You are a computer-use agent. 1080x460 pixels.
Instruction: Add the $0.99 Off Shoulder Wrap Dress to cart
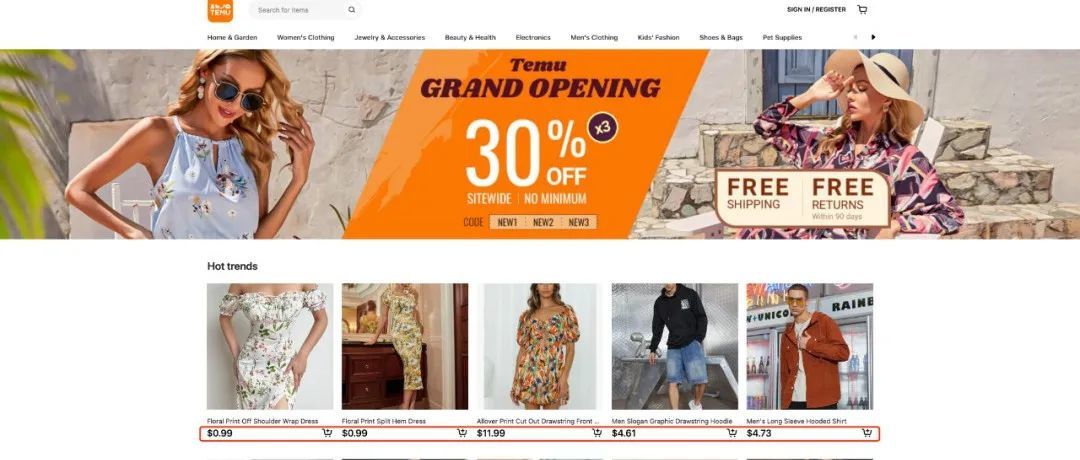click(x=326, y=433)
